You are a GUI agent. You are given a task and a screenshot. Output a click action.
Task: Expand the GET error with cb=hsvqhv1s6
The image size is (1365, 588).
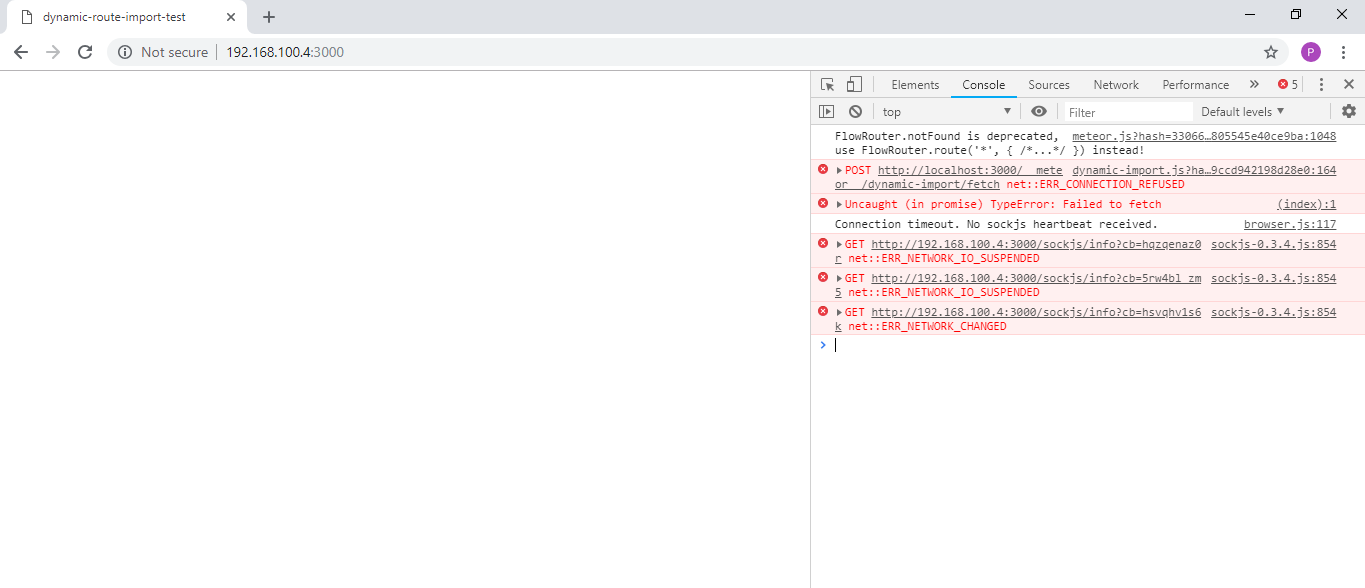pos(840,312)
